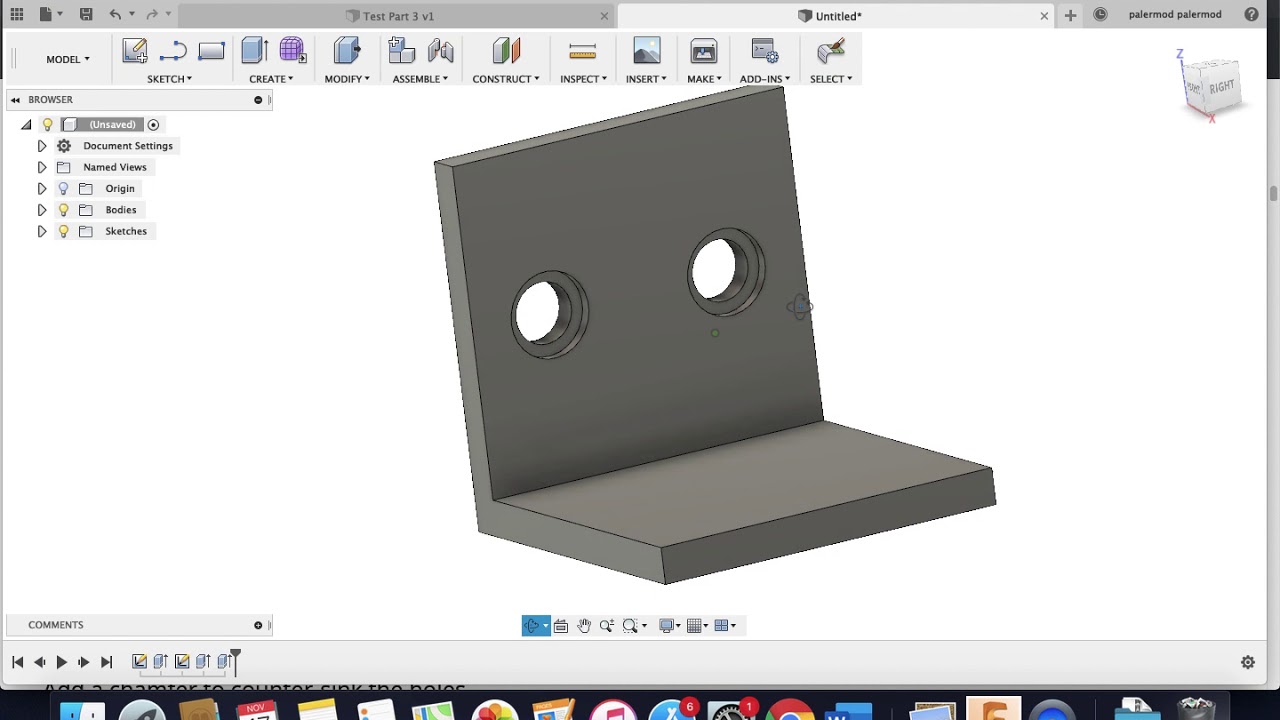Select the Line sketch tool icon
Image resolution: width=1280 pixels, height=720 pixels.
point(173,51)
